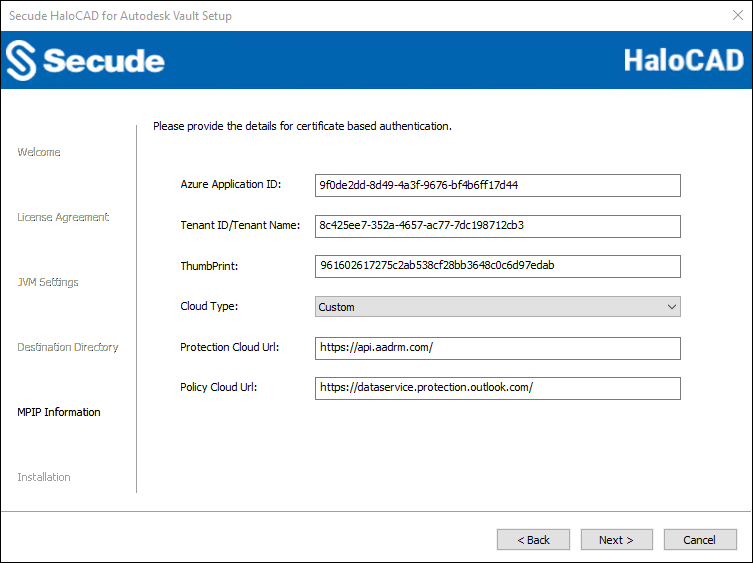Click the ThumbPrint label
Viewport: 753px width, 563px height.
(209, 266)
